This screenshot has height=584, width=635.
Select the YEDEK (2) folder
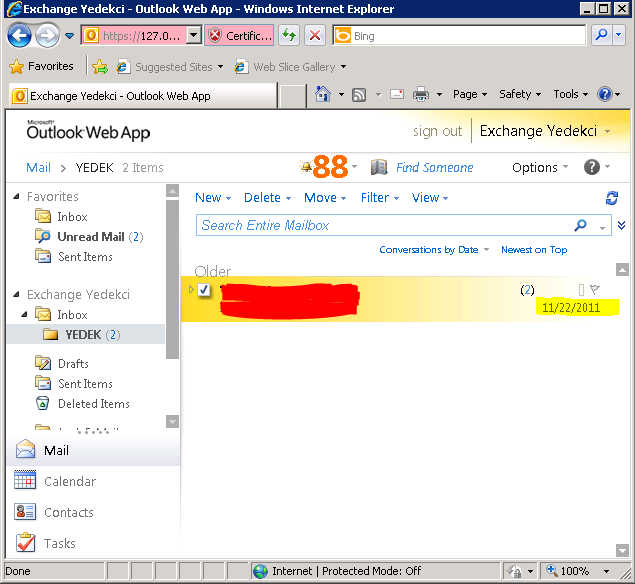(86, 335)
